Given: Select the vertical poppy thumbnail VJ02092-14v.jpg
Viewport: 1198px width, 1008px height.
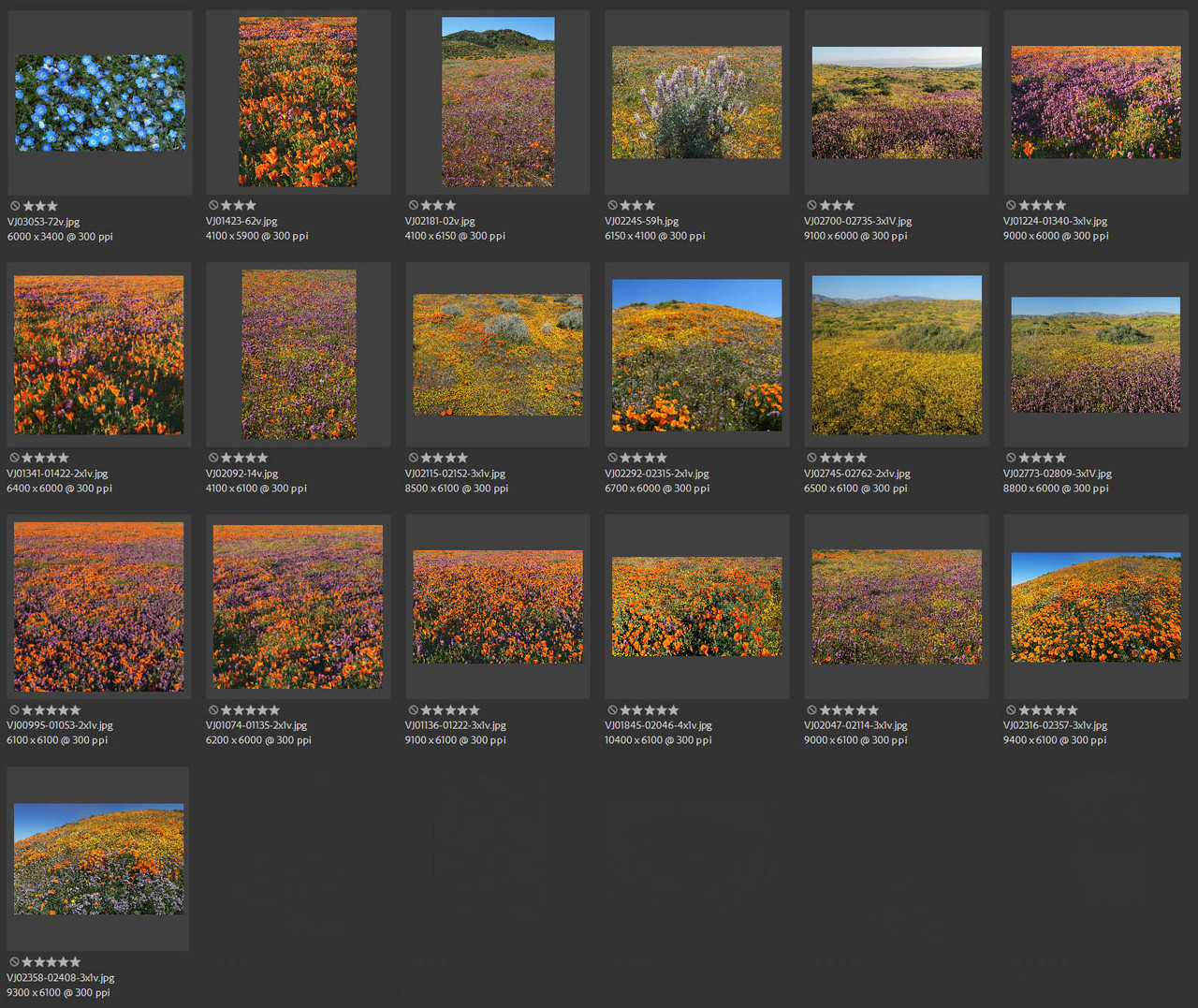Looking at the screenshot, I should click(x=298, y=354).
